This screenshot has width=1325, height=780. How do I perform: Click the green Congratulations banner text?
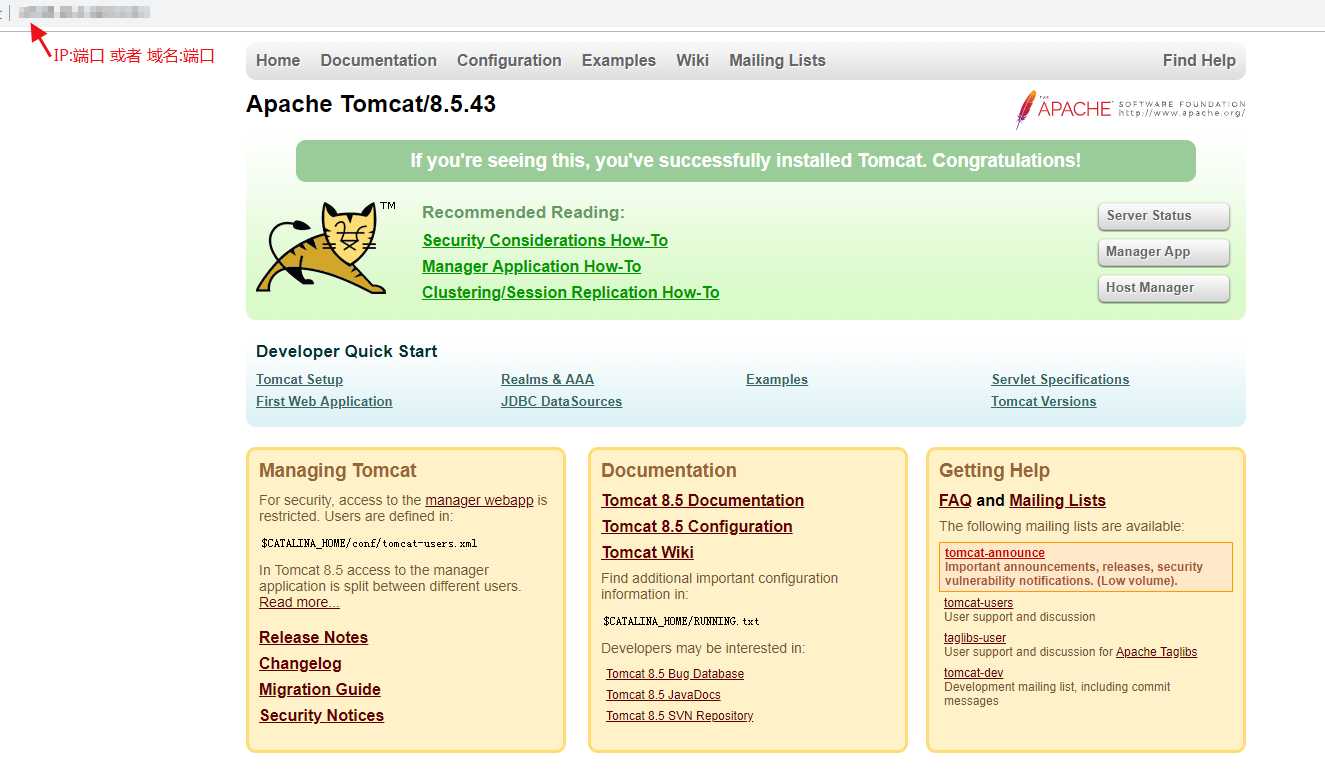(x=745, y=161)
